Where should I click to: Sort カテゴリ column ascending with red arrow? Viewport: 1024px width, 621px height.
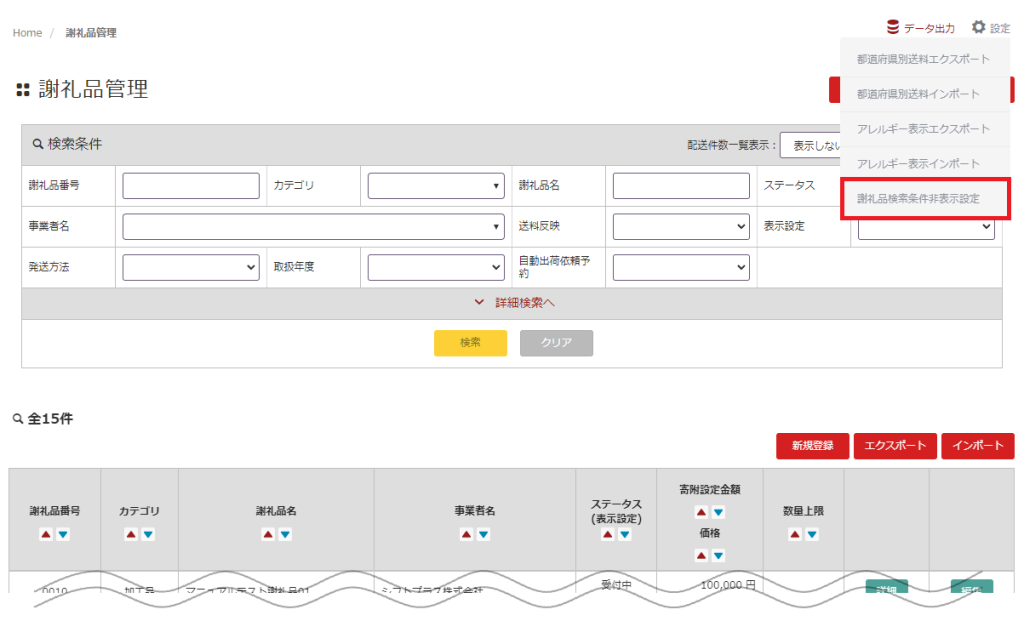tap(131, 535)
